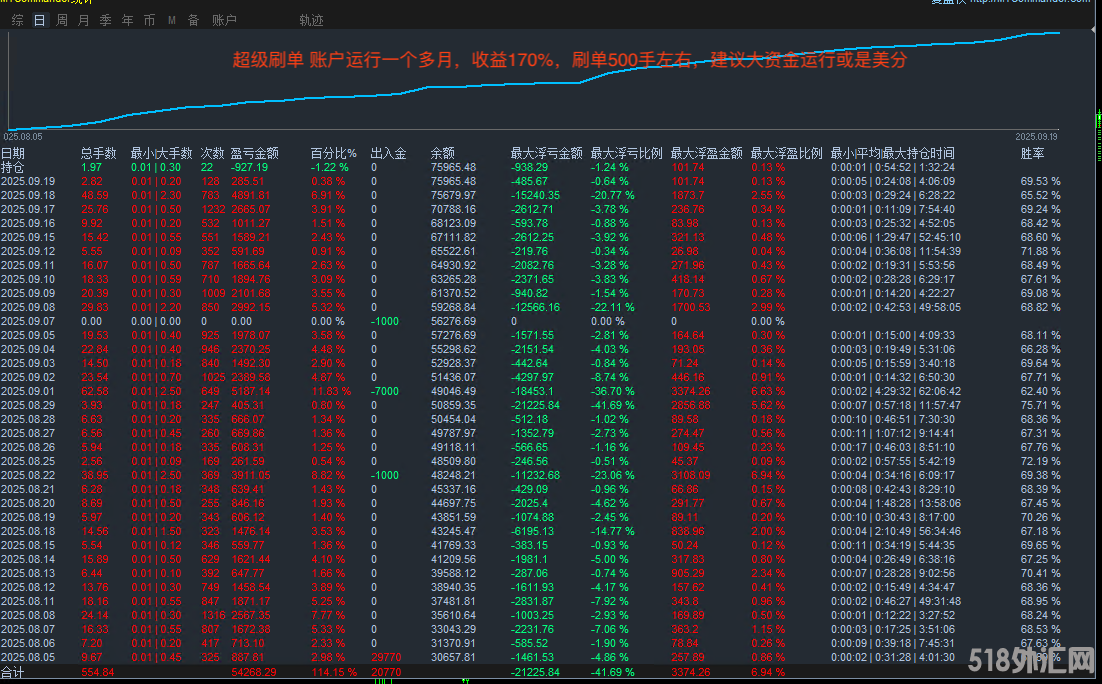
Task: Switch to the 综 summary tab
Action: (18, 20)
